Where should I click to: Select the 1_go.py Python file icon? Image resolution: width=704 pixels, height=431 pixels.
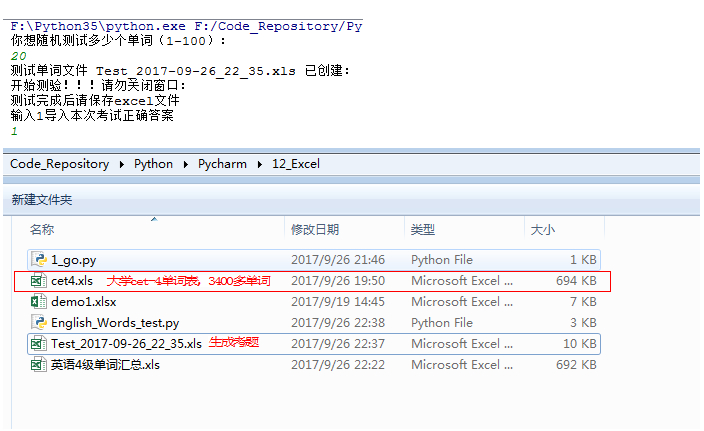click(x=39, y=259)
